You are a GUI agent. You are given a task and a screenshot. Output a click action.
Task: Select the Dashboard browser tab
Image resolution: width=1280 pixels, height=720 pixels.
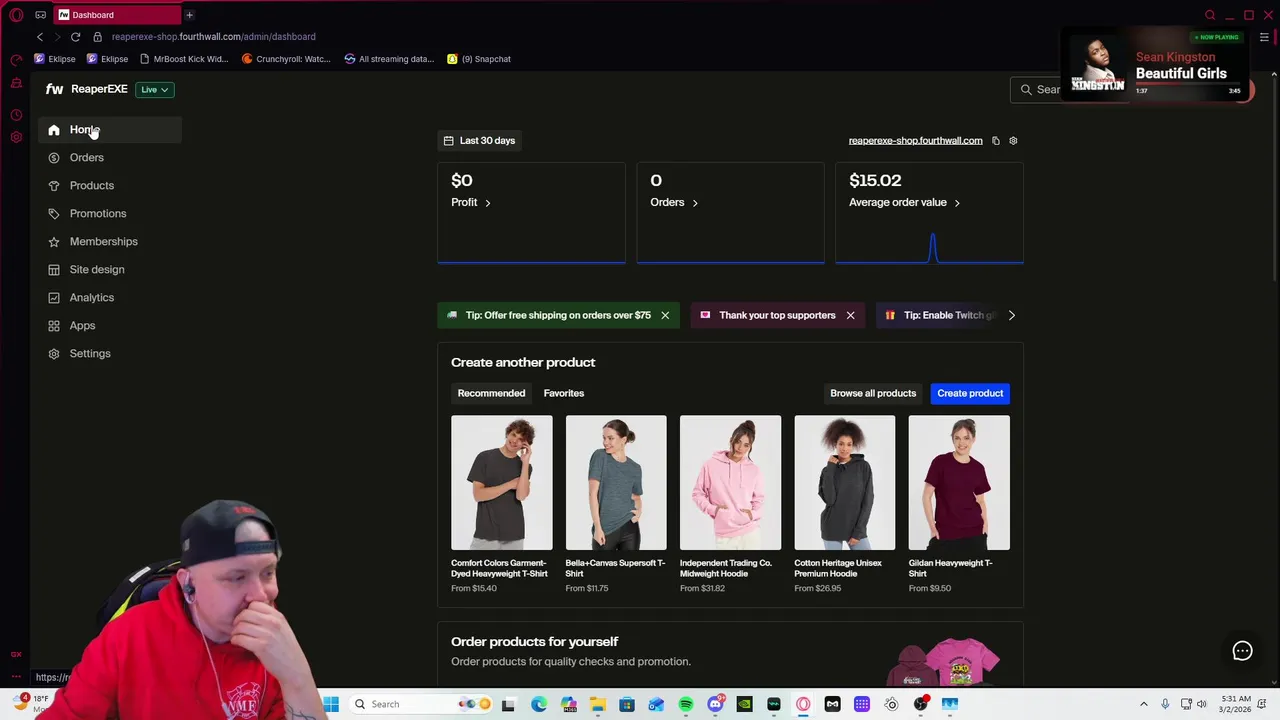coord(117,15)
